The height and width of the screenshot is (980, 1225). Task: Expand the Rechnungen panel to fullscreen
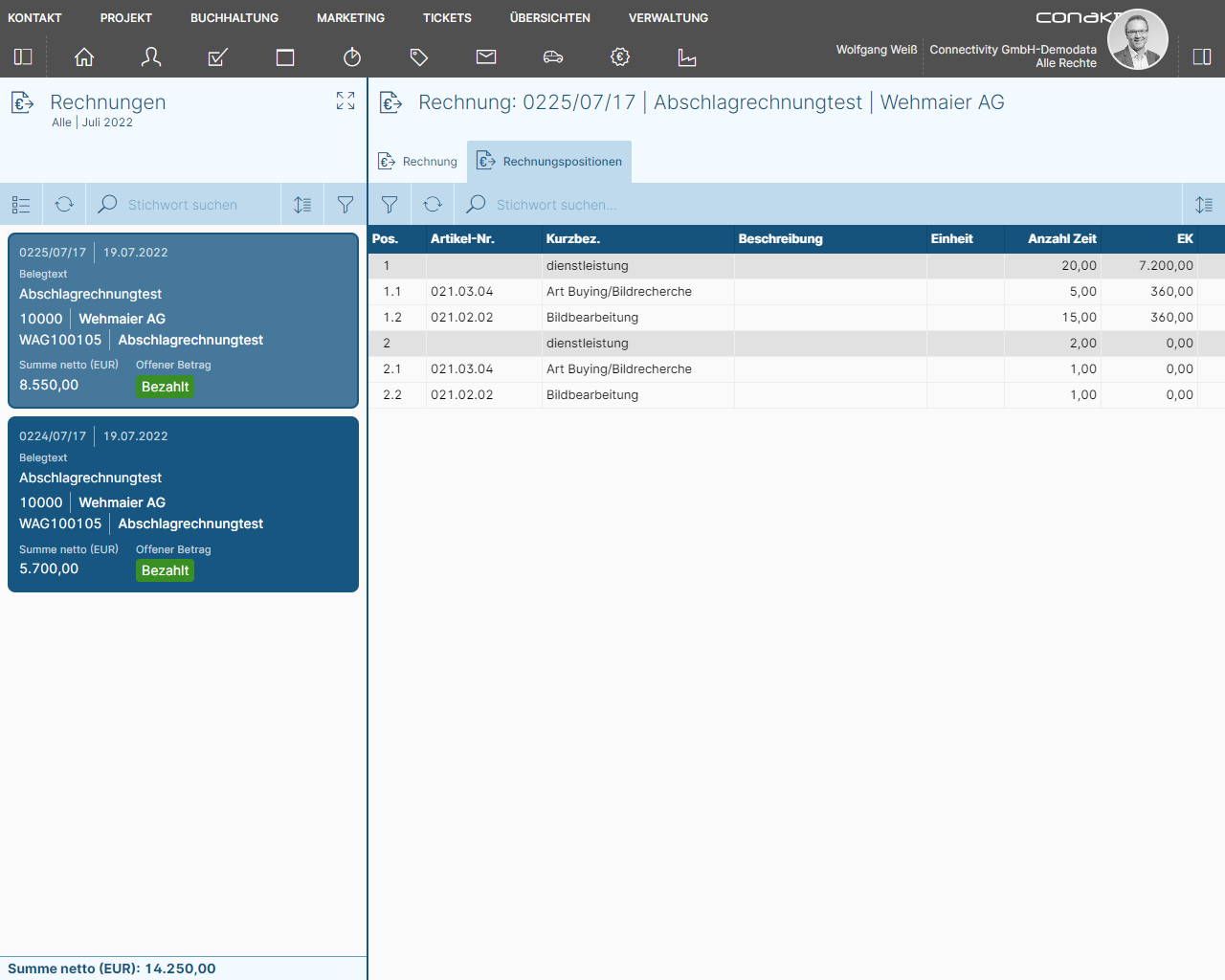point(345,100)
